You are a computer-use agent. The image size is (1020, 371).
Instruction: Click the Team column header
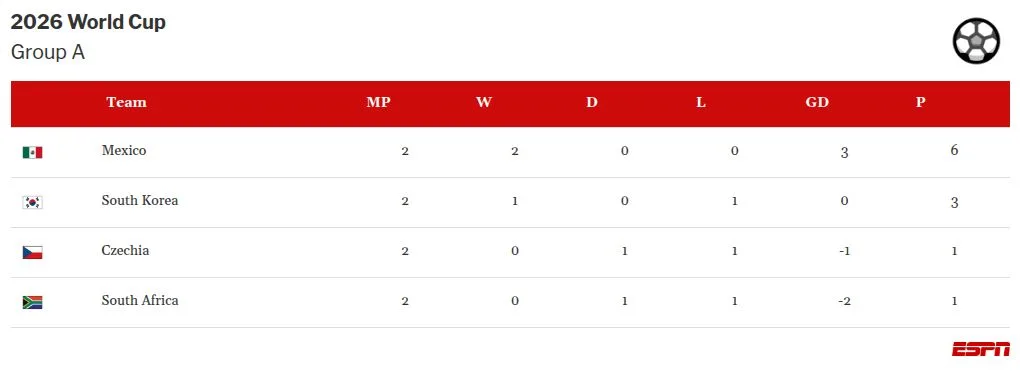tap(126, 102)
